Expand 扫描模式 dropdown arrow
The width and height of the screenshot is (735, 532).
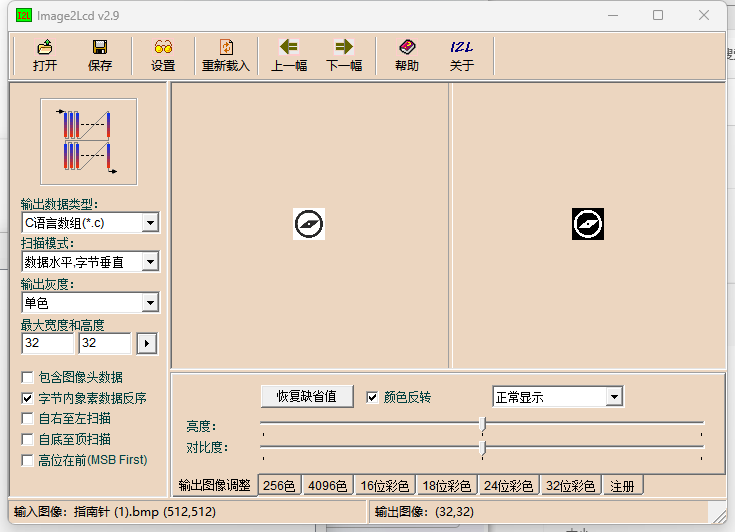(x=150, y=262)
